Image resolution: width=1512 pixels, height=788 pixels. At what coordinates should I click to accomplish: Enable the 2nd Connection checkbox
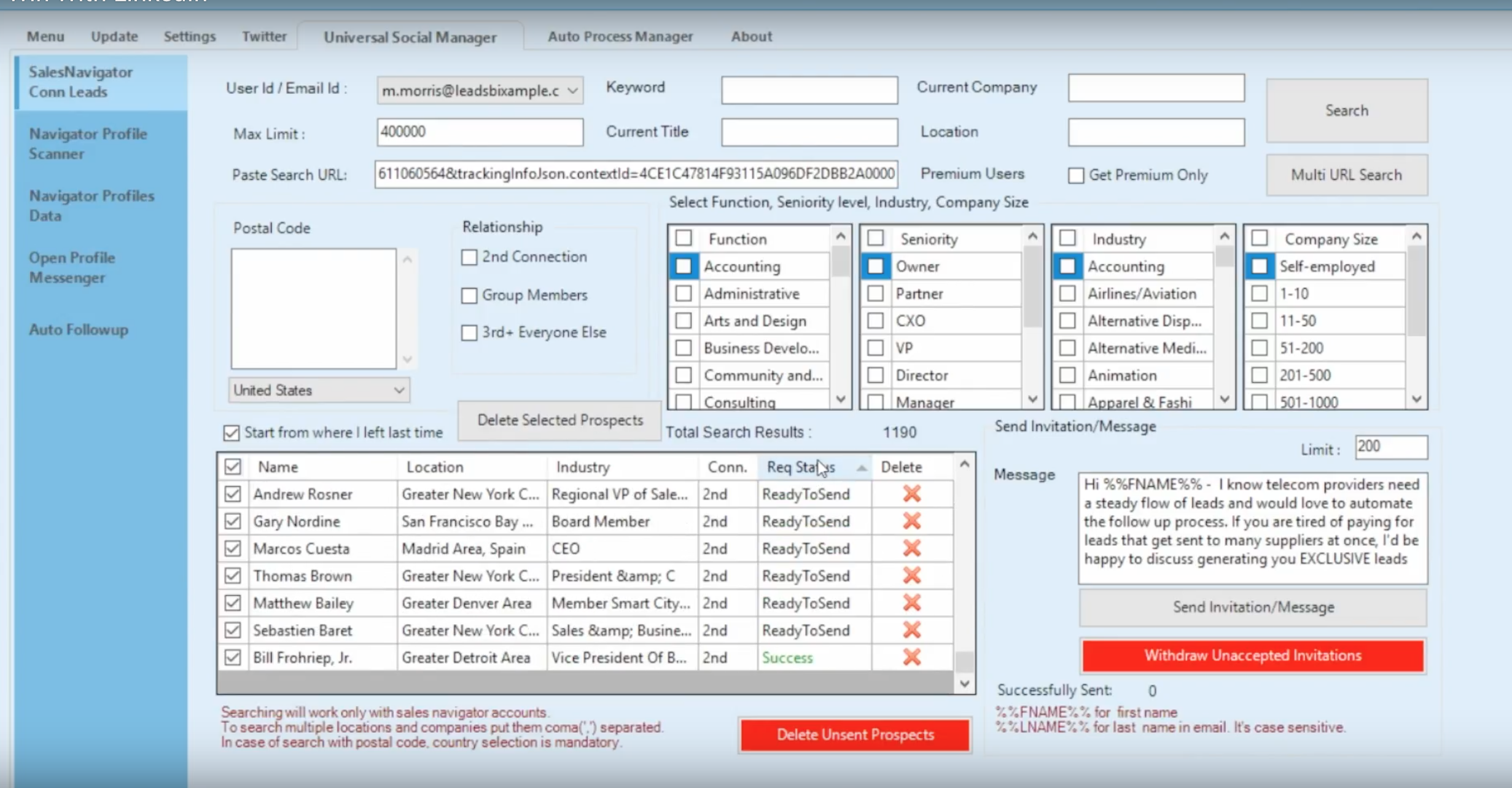click(x=469, y=257)
